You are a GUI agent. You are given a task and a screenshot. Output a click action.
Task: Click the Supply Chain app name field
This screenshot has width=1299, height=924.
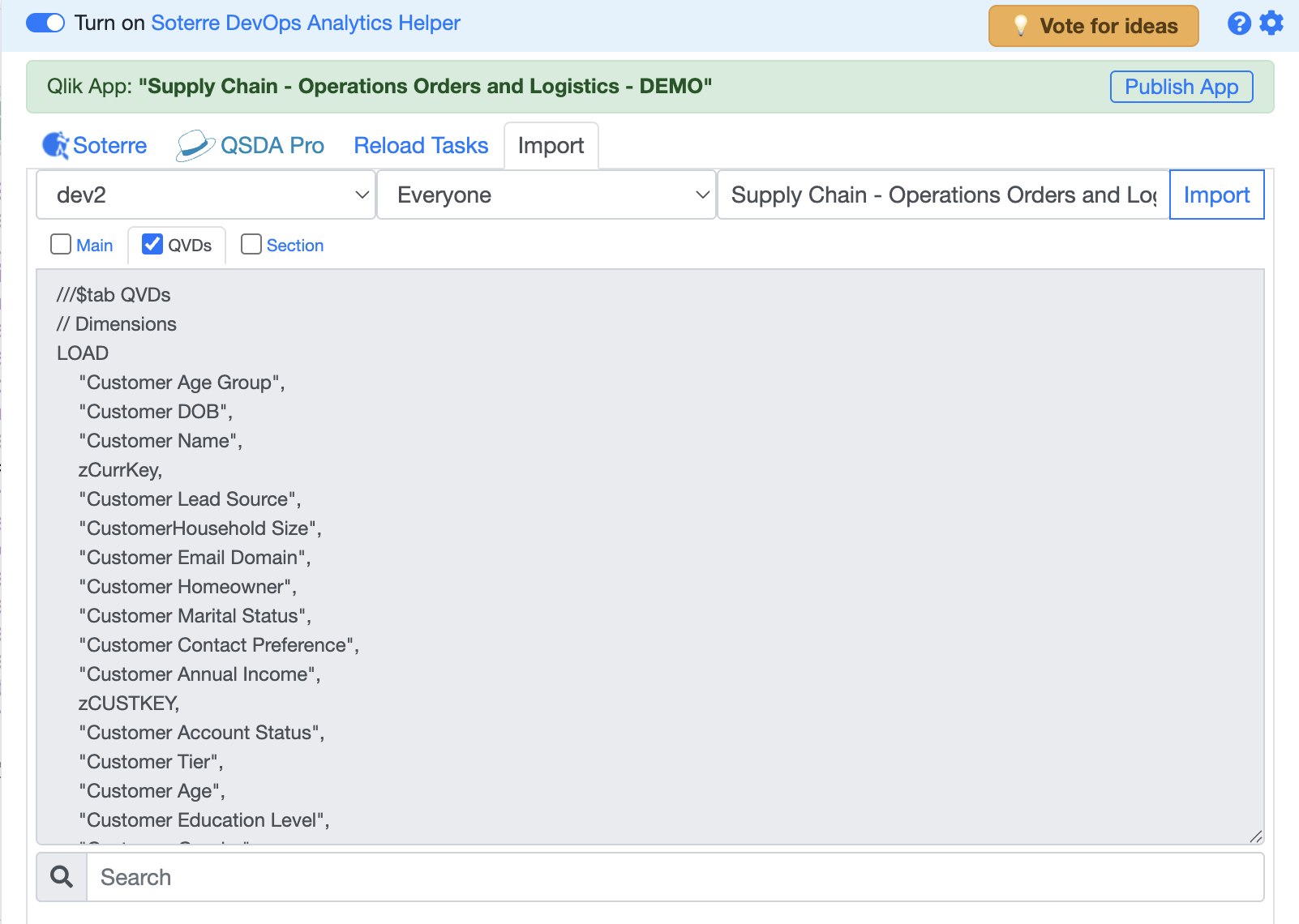coord(944,195)
